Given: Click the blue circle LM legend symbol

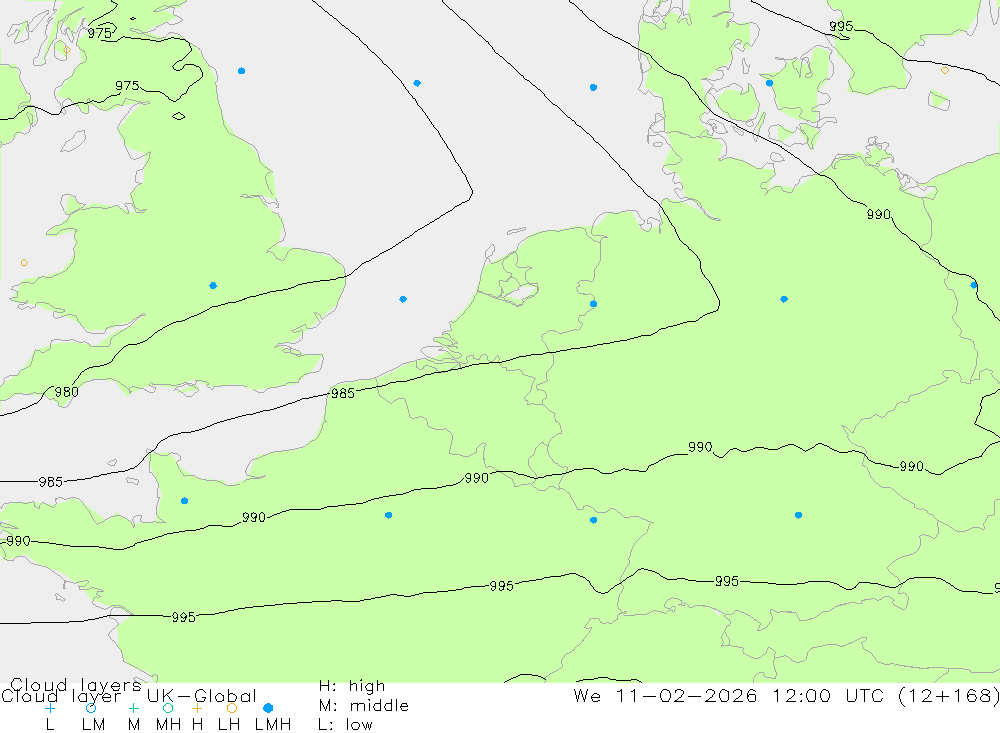Looking at the screenshot, I should [x=91, y=708].
